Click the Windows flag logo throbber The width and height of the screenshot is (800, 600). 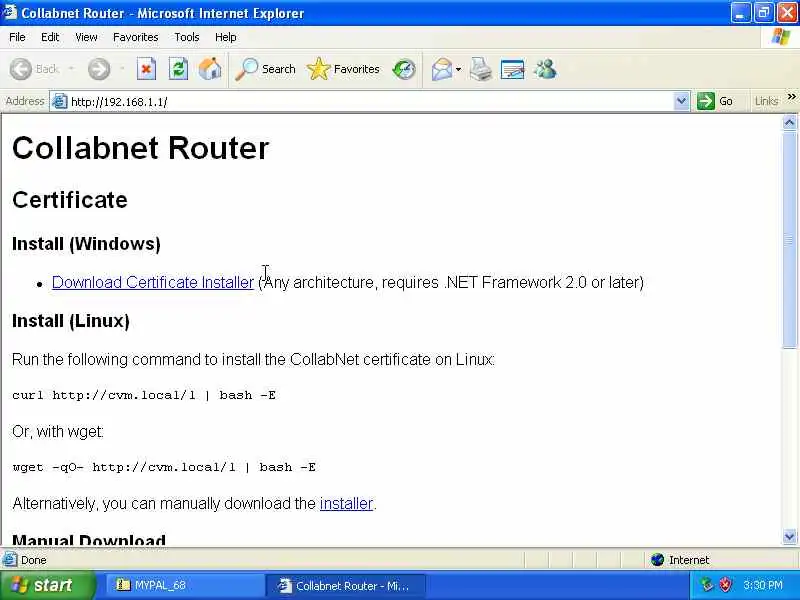click(x=781, y=37)
